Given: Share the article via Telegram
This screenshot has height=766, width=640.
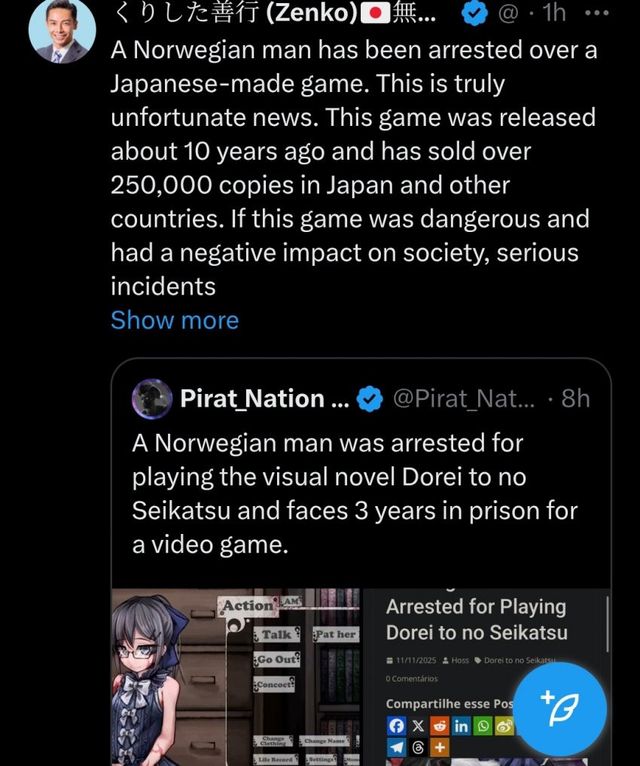Looking at the screenshot, I should click(x=397, y=748).
